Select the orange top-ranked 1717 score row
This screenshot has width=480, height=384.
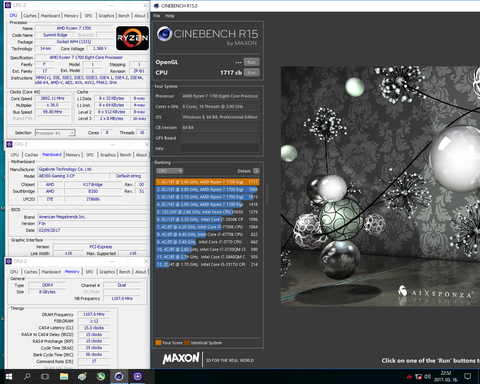coord(207,182)
